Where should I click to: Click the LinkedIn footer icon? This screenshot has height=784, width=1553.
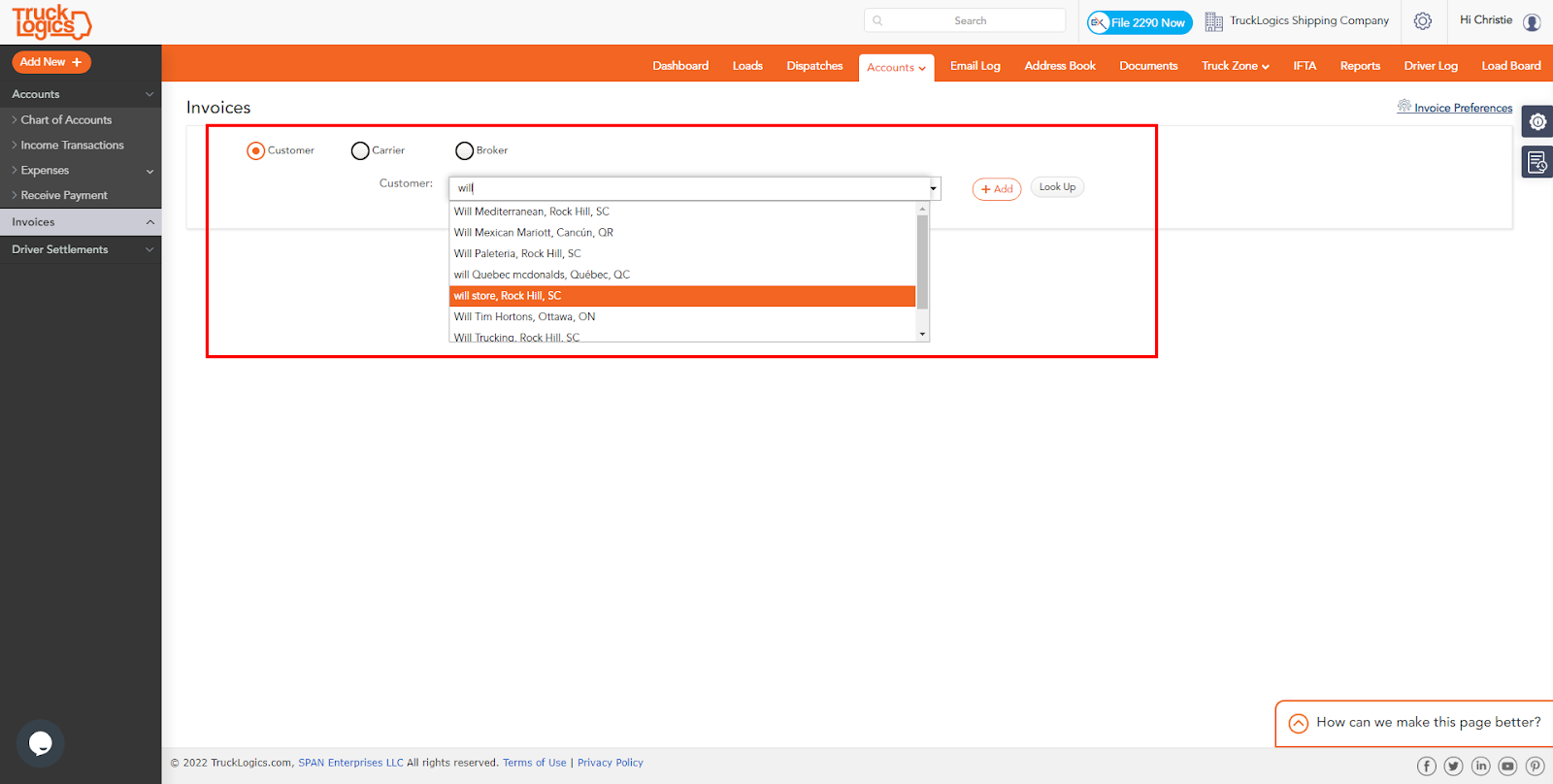tap(1480, 767)
